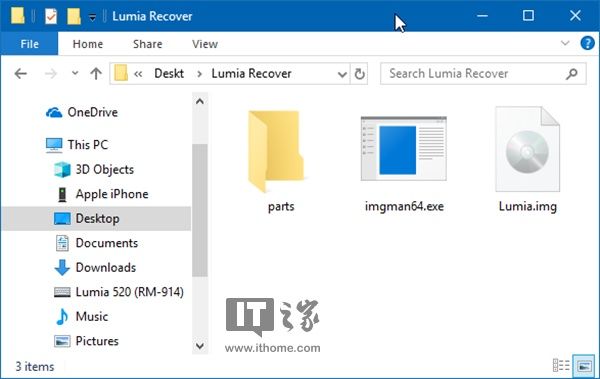Switch to large icons view layout
This screenshot has height=379, width=600.
point(584,365)
